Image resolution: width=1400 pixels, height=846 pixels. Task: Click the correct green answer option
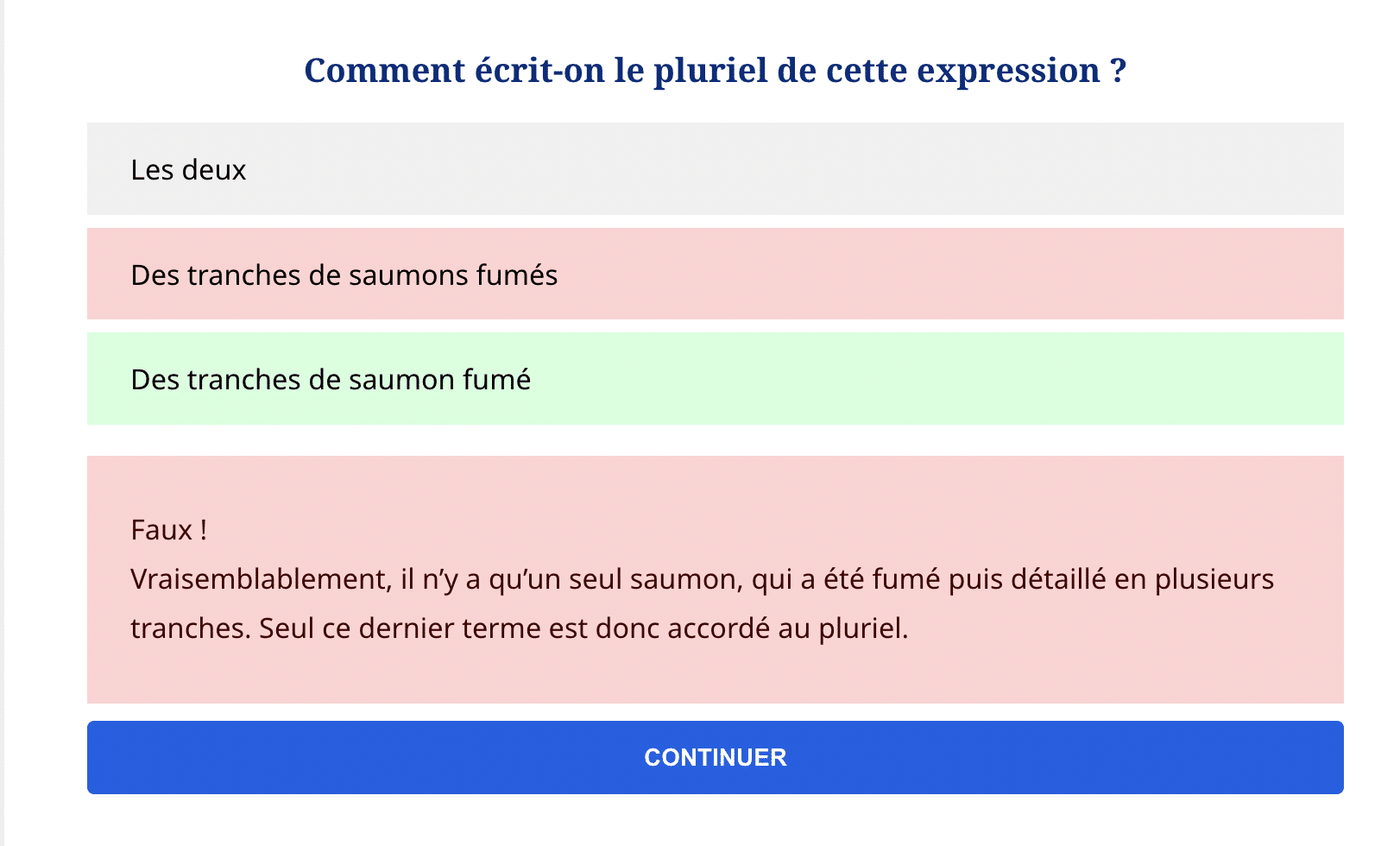coord(715,379)
